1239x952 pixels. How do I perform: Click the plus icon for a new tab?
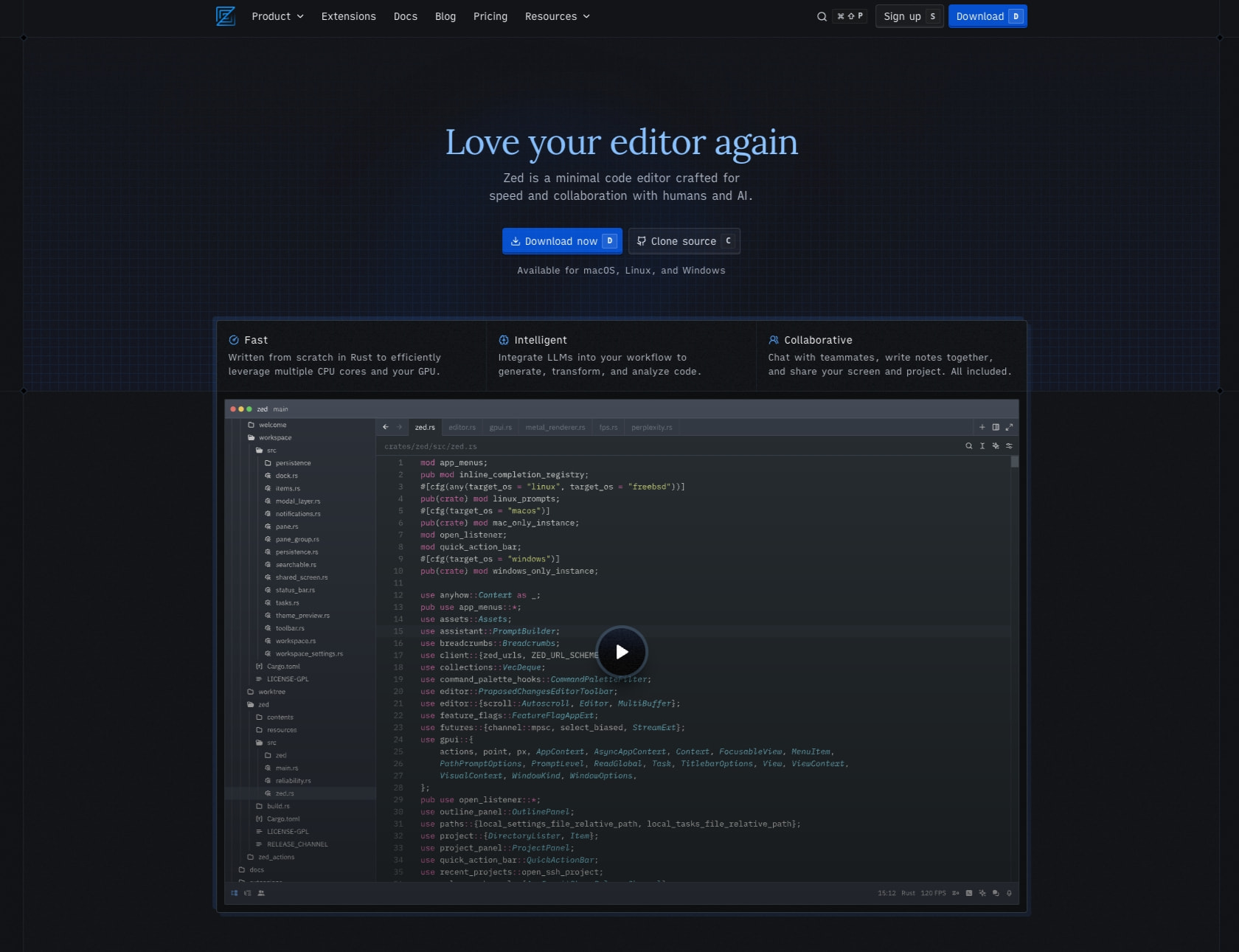click(982, 427)
